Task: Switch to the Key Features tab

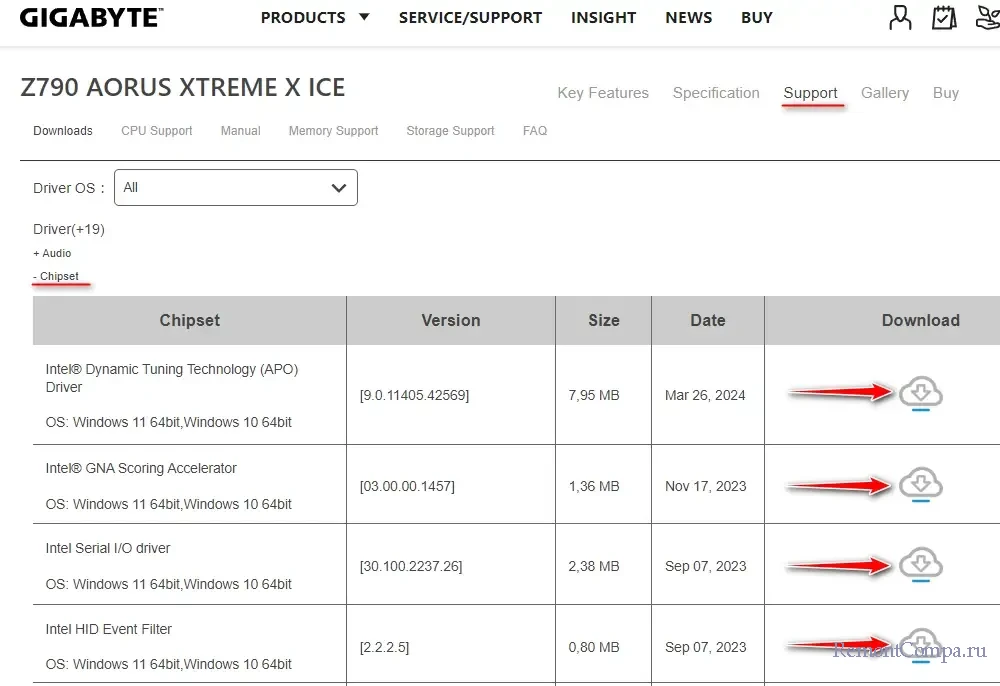Action: click(x=603, y=93)
